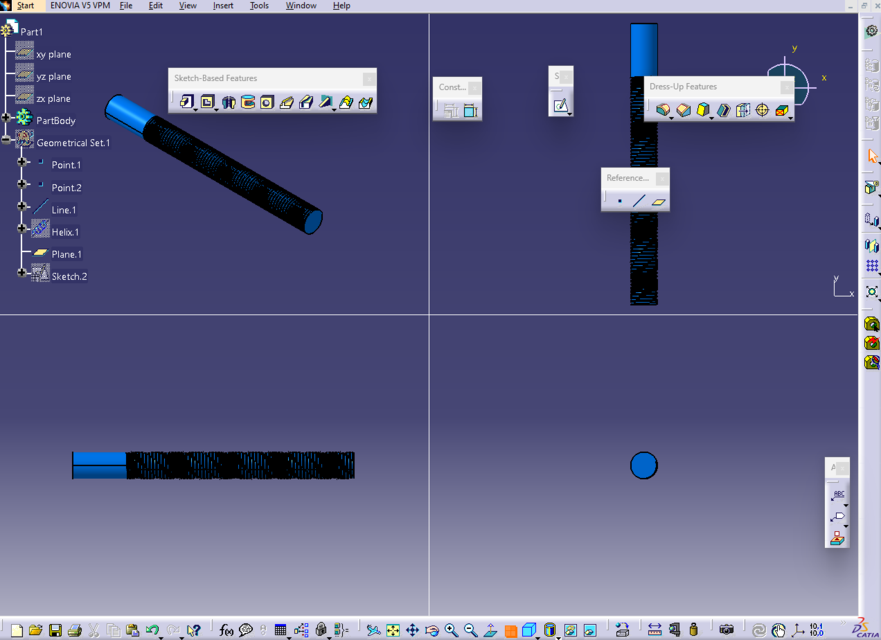Select the Tap/Thread tool
The height and width of the screenshot is (640, 881).
tap(762, 110)
